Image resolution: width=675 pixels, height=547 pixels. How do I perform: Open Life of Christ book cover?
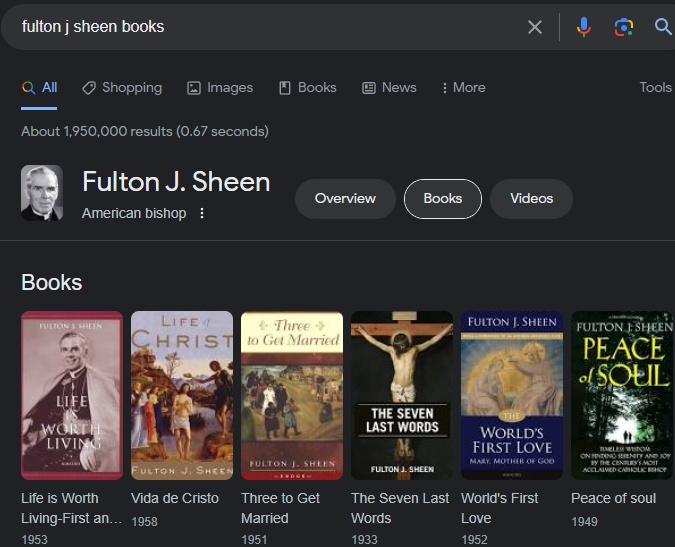(x=182, y=395)
